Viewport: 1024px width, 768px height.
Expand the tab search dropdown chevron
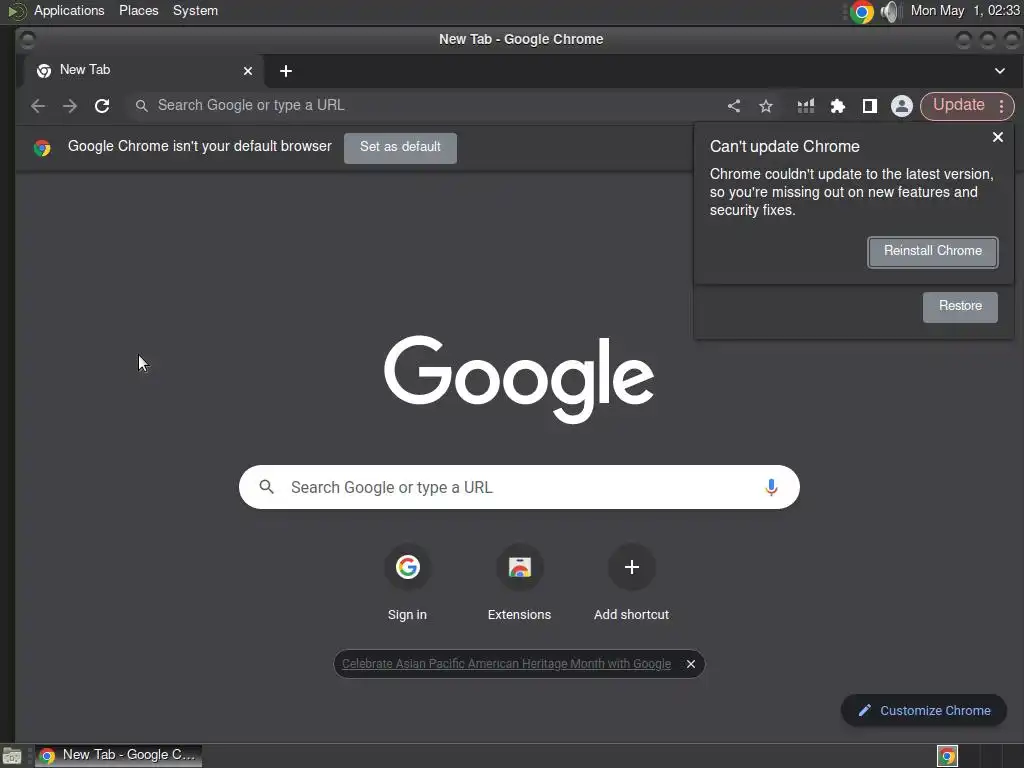(x=1000, y=71)
